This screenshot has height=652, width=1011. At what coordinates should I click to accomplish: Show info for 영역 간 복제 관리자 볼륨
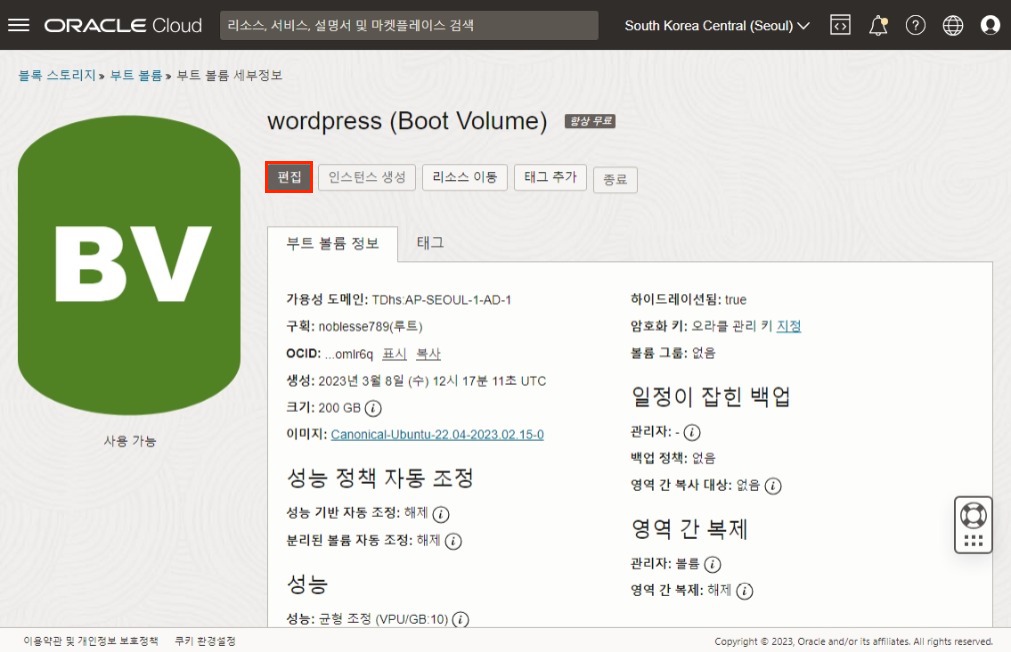click(x=712, y=564)
